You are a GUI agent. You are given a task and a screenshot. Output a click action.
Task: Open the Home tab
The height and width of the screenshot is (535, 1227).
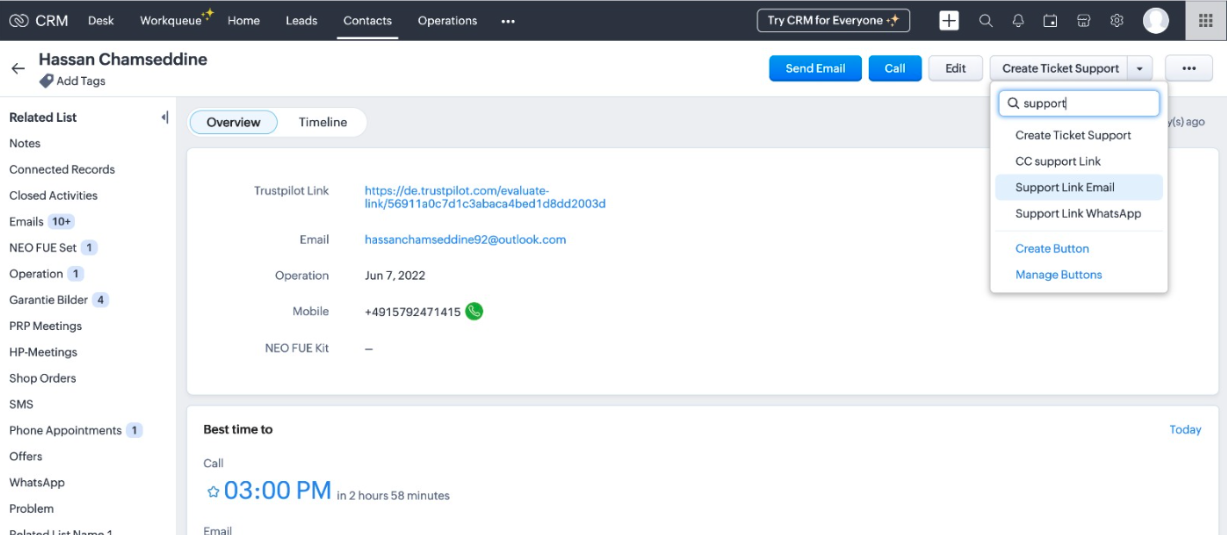(244, 21)
